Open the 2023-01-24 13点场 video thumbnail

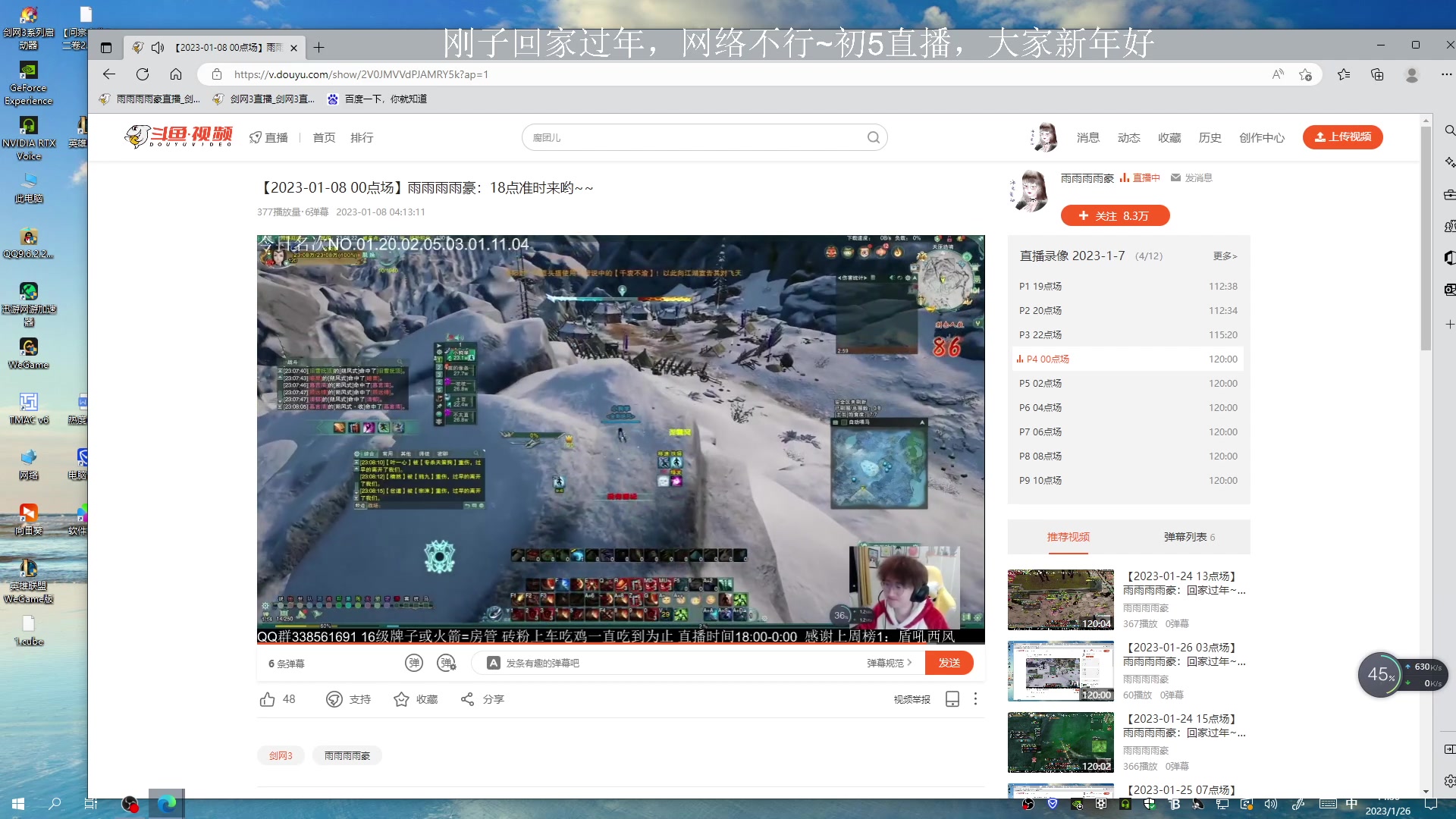coord(1060,600)
